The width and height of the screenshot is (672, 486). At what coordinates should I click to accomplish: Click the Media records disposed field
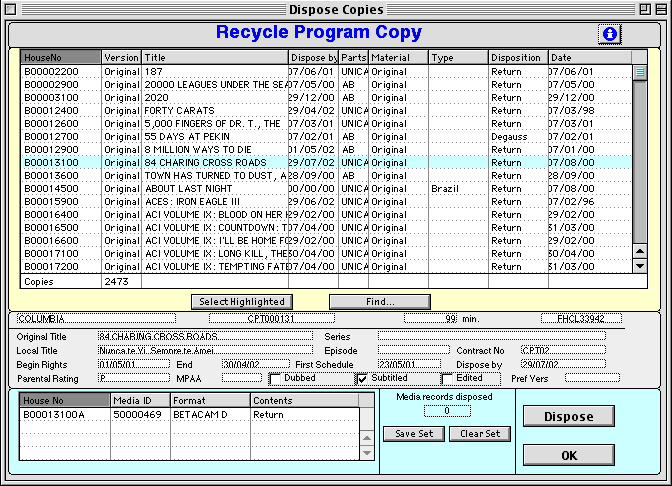pos(447,411)
